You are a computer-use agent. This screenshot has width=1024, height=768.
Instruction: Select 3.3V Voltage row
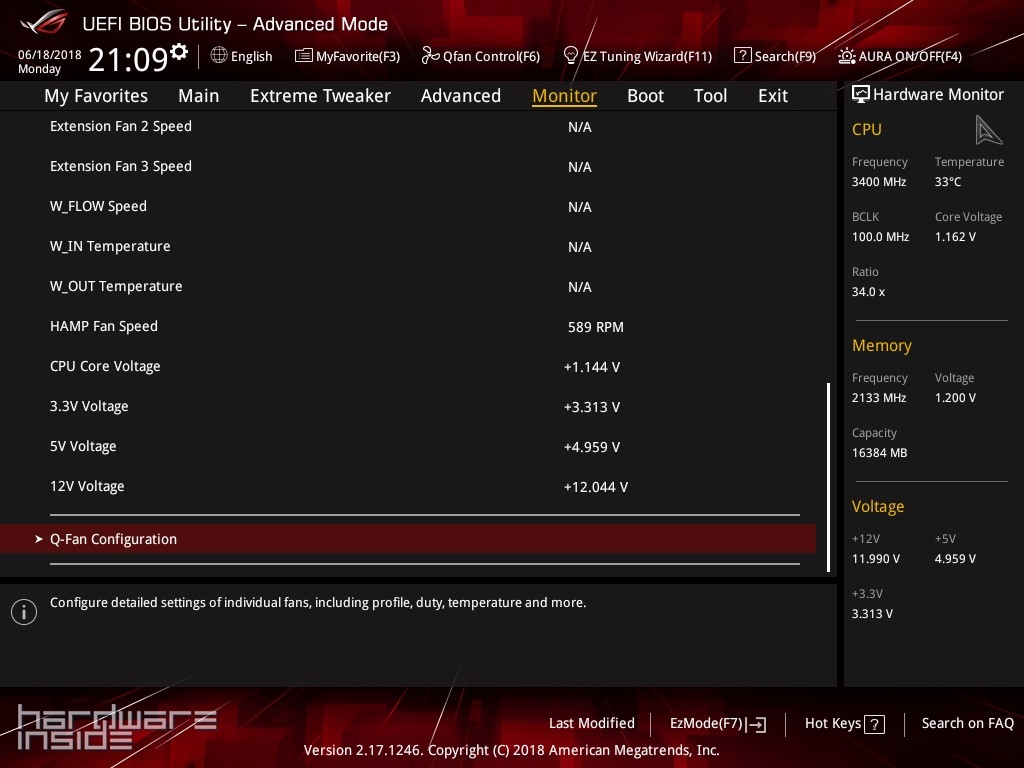[408, 406]
